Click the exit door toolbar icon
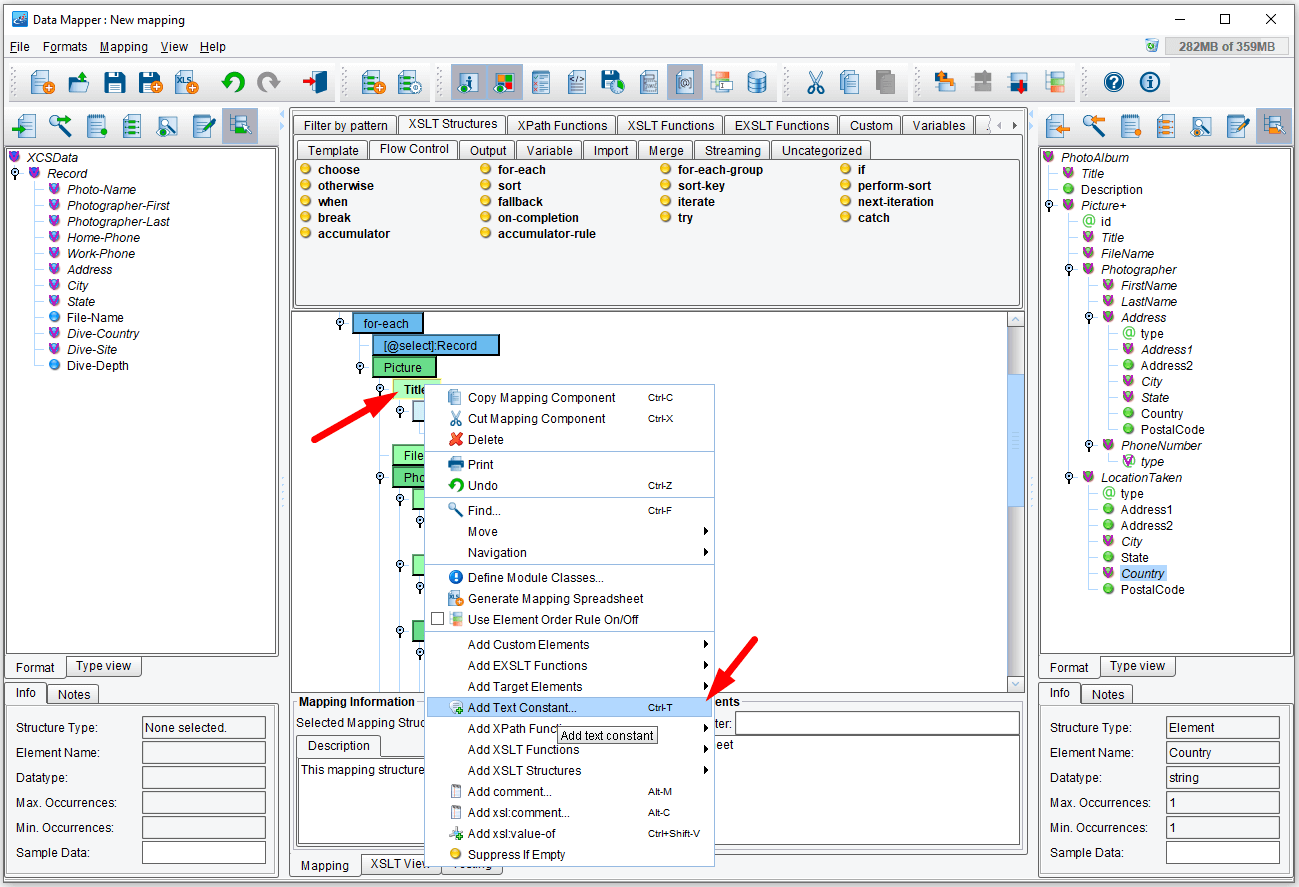 [x=315, y=82]
